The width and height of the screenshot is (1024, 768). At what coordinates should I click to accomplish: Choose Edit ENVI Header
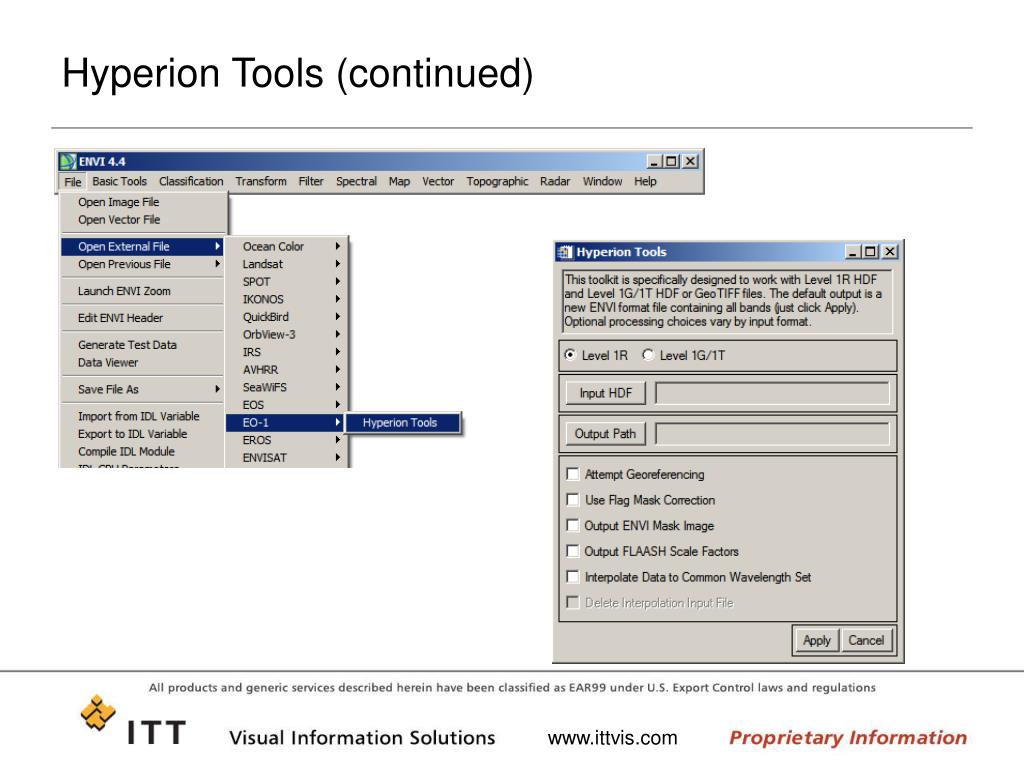[143, 318]
